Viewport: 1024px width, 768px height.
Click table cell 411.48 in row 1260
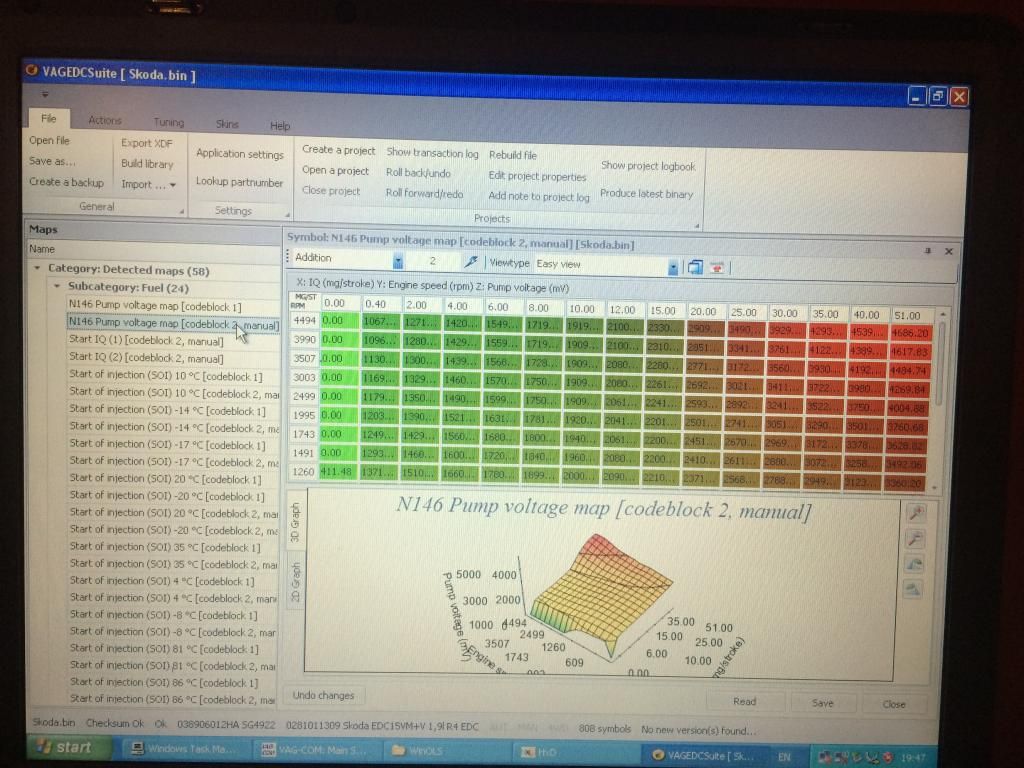pos(337,472)
